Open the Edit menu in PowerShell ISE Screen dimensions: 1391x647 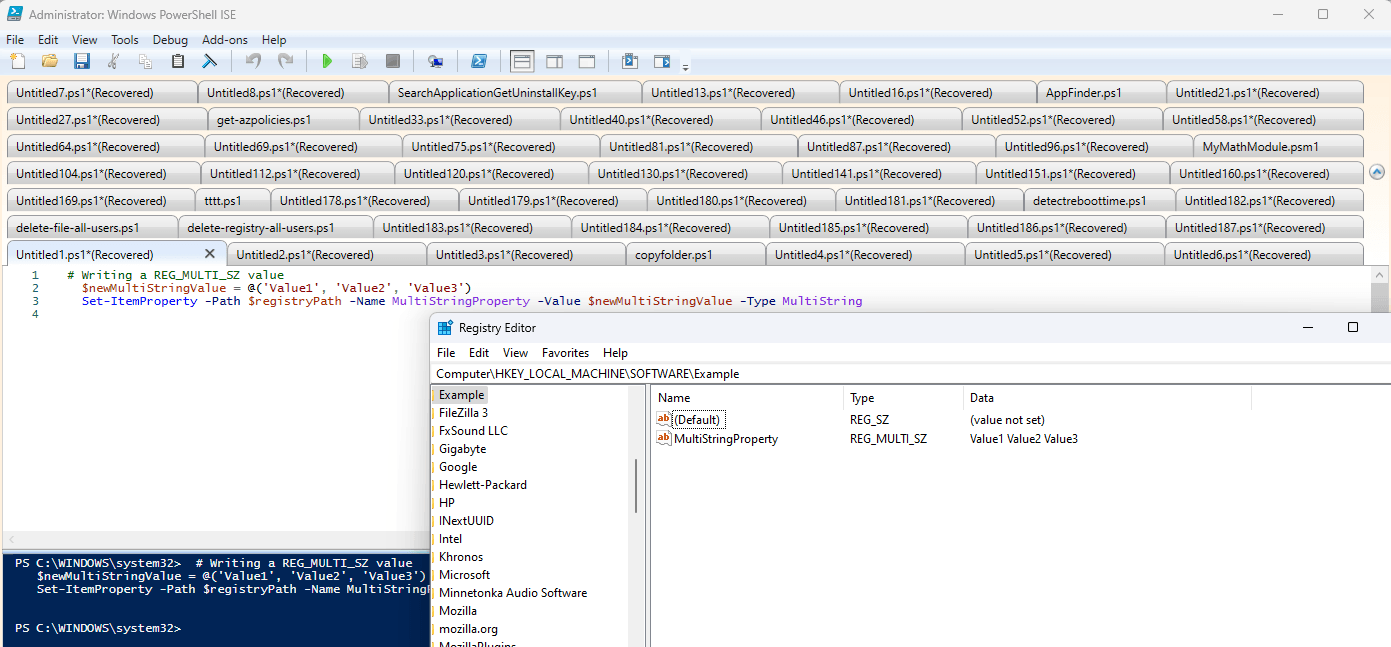(x=48, y=40)
